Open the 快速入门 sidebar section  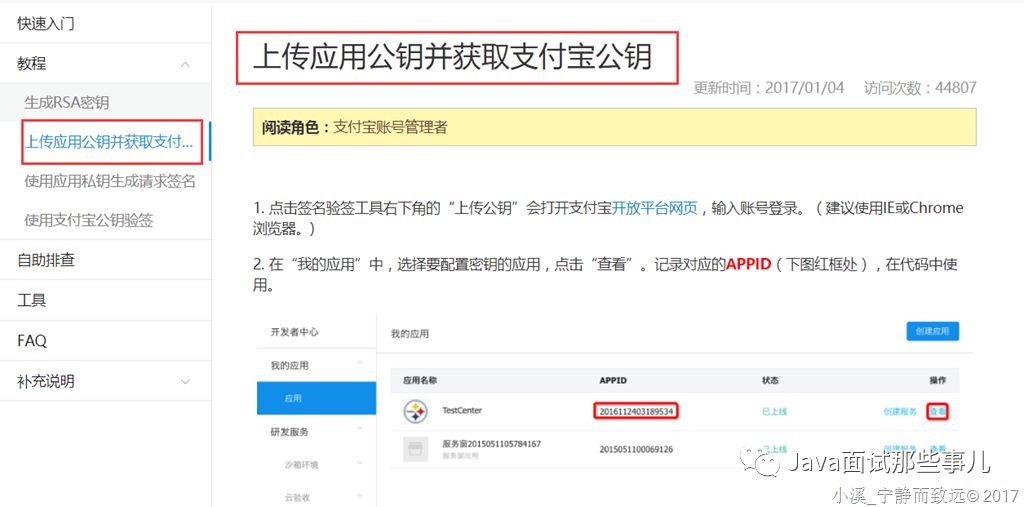46,24
